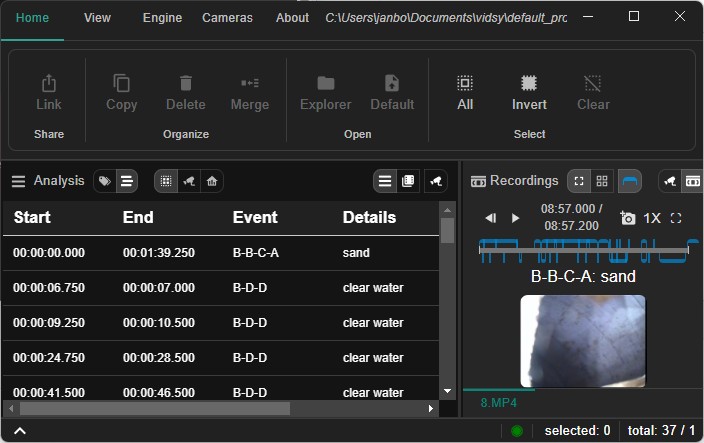Toggle single frame view in Recordings
This screenshot has height=443, width=704.
[x=579, y=181]
